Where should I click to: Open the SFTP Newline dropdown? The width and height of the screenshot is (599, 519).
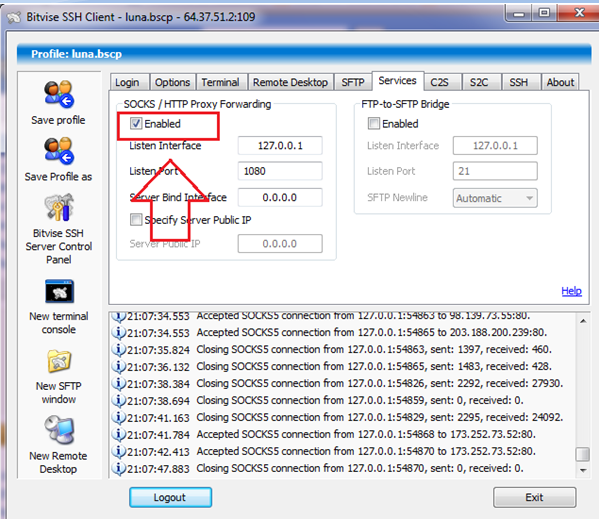[x=495, y=198]
